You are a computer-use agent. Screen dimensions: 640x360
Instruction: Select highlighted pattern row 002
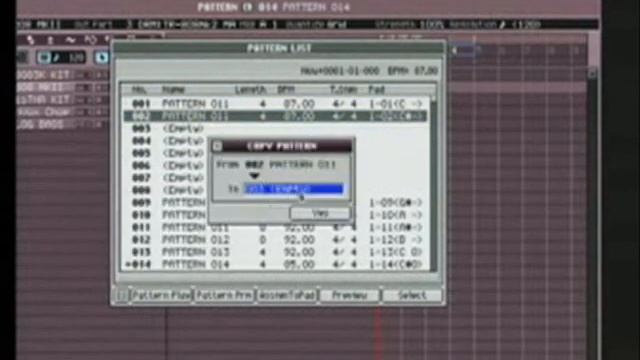[x=276, y=116]
